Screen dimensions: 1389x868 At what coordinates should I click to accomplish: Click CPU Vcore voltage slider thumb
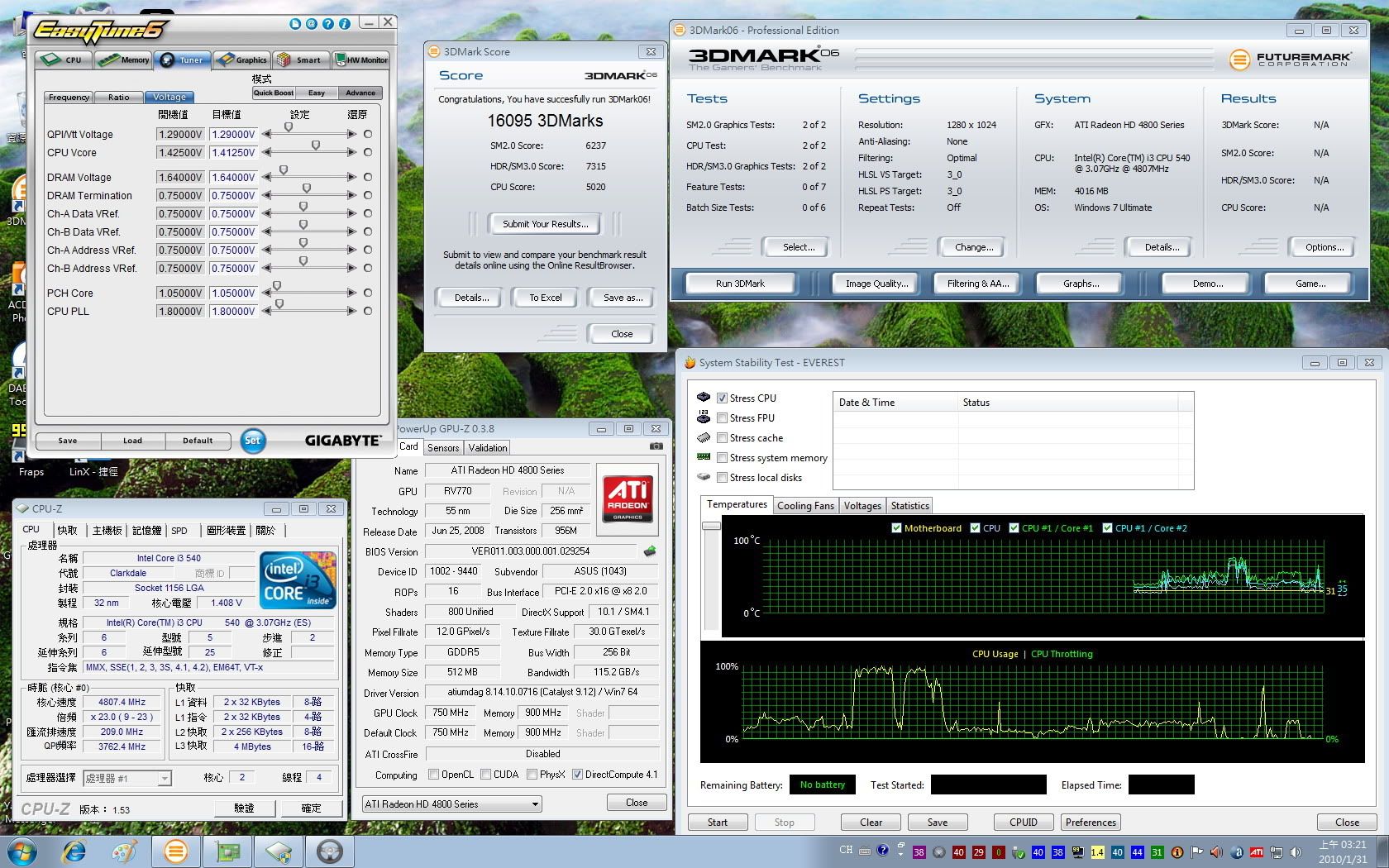[316, 145]
